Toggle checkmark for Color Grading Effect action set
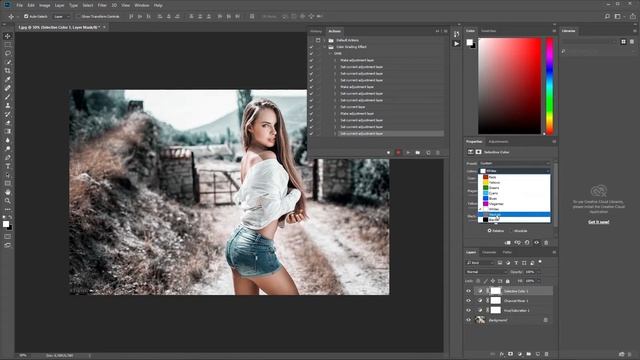 point(311,47)
